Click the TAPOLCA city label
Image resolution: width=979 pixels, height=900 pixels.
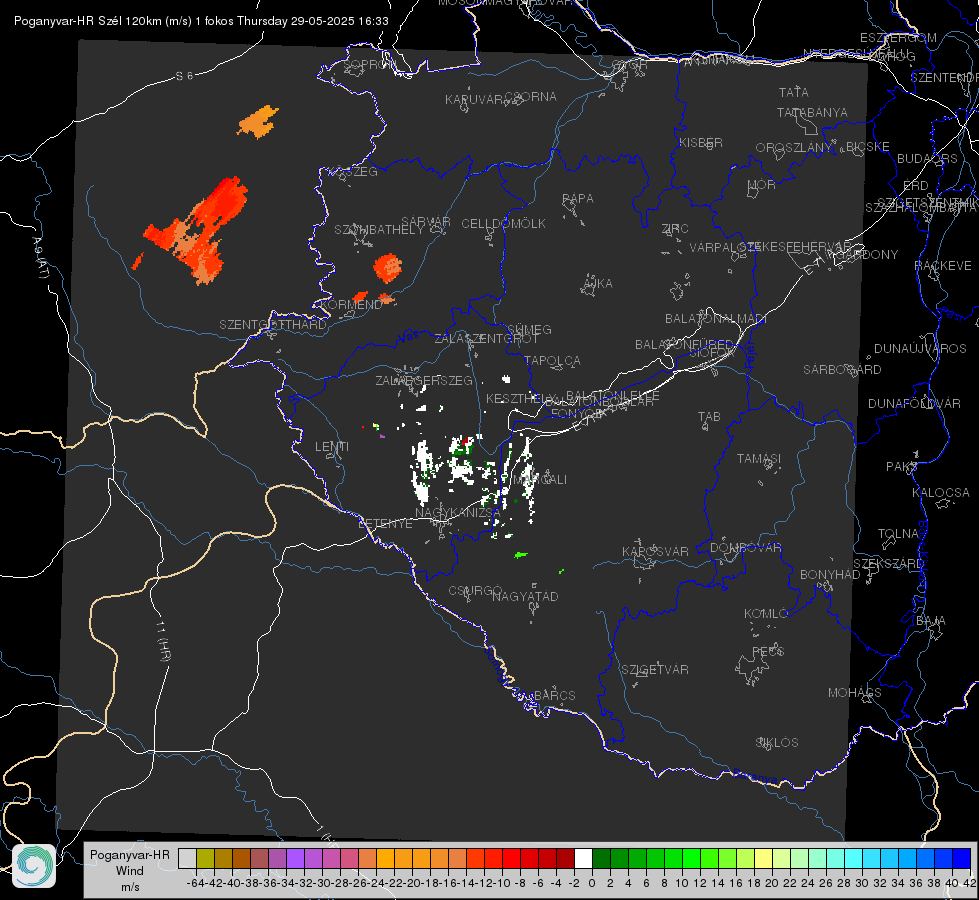[553, 361]
